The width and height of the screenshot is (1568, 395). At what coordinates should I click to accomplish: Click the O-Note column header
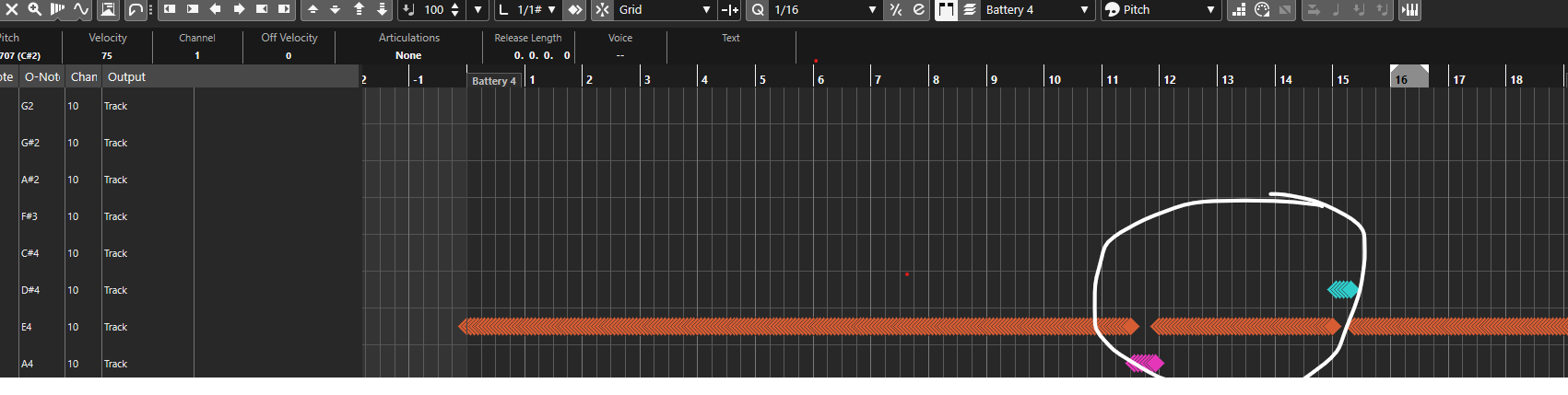pos(42,76)
